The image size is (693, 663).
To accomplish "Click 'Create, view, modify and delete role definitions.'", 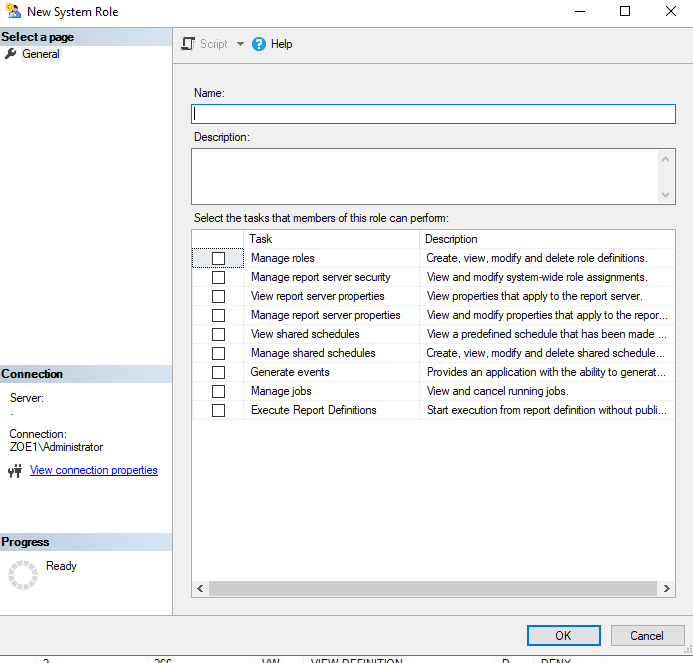I will pyautogui.click(x=537, y=258).
